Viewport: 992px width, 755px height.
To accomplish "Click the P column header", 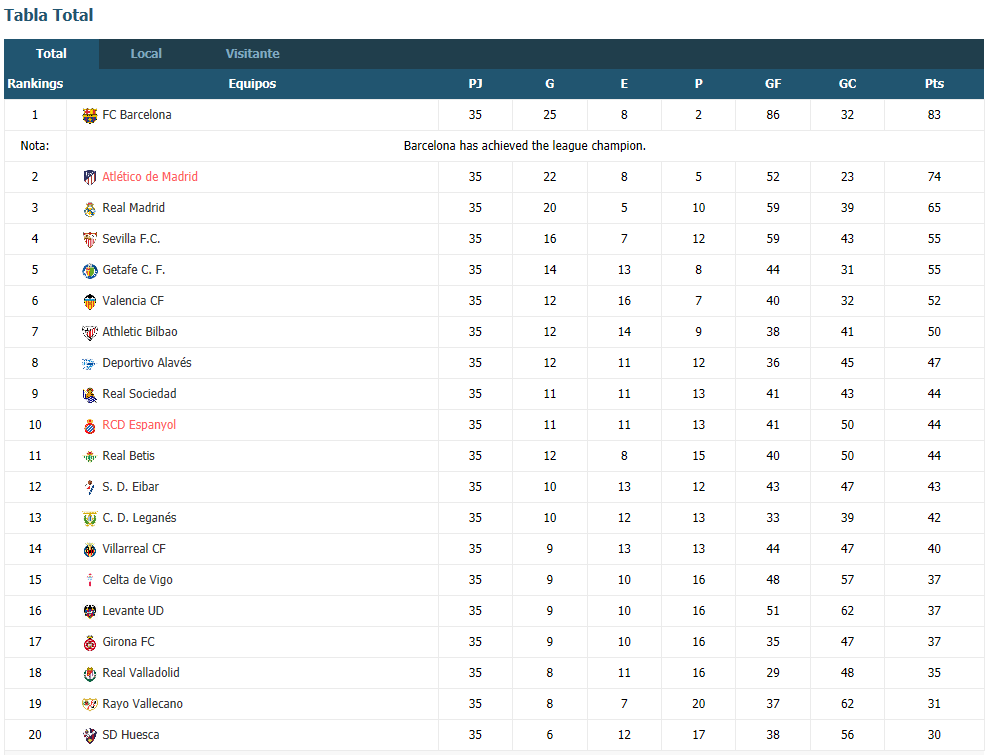I will click(x=698, y=84).
